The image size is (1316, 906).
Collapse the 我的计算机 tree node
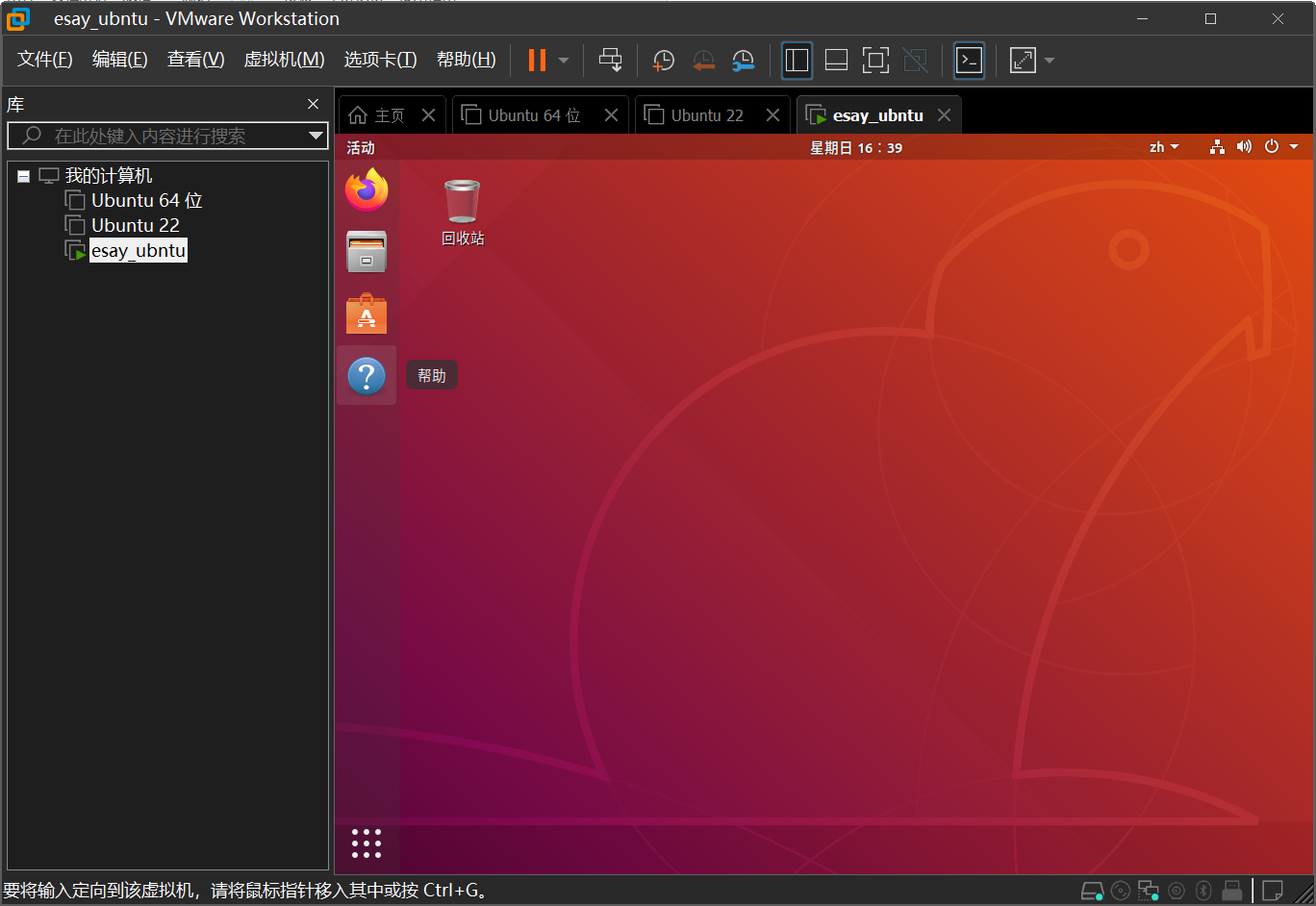click(23, 176)
